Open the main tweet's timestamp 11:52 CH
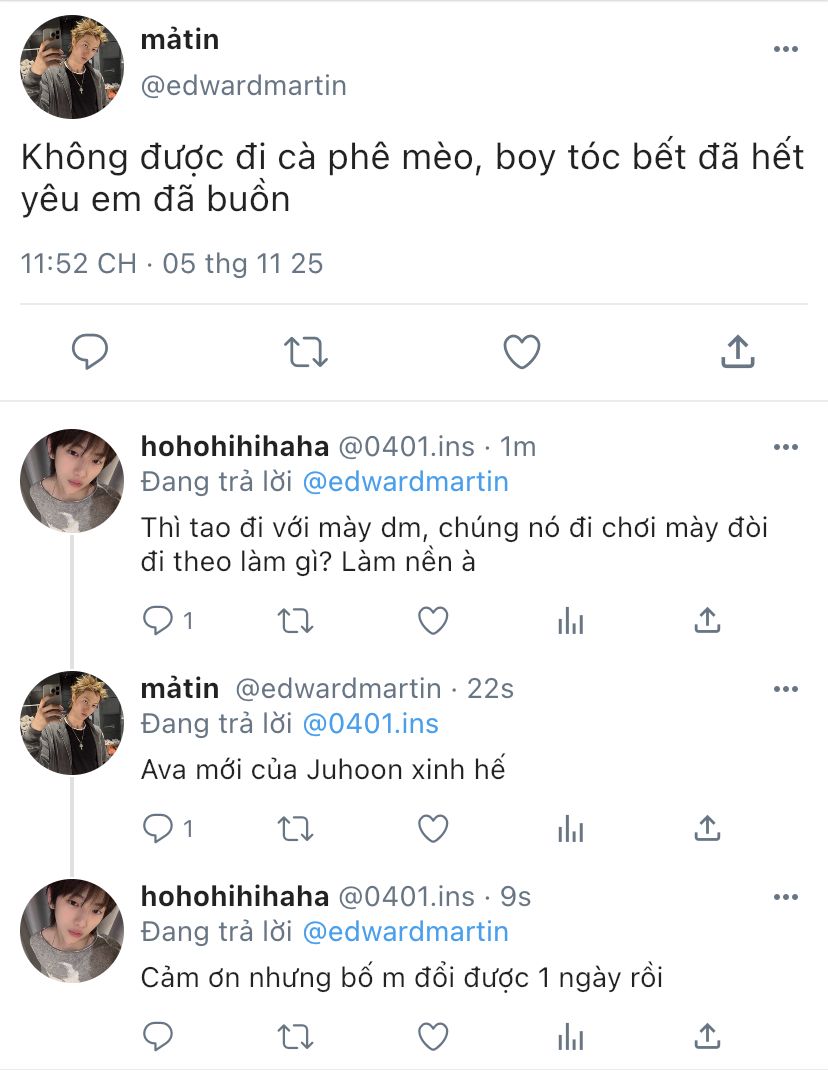The height and width of the screenshot is (1070, 828). click(x=78, y=263)
